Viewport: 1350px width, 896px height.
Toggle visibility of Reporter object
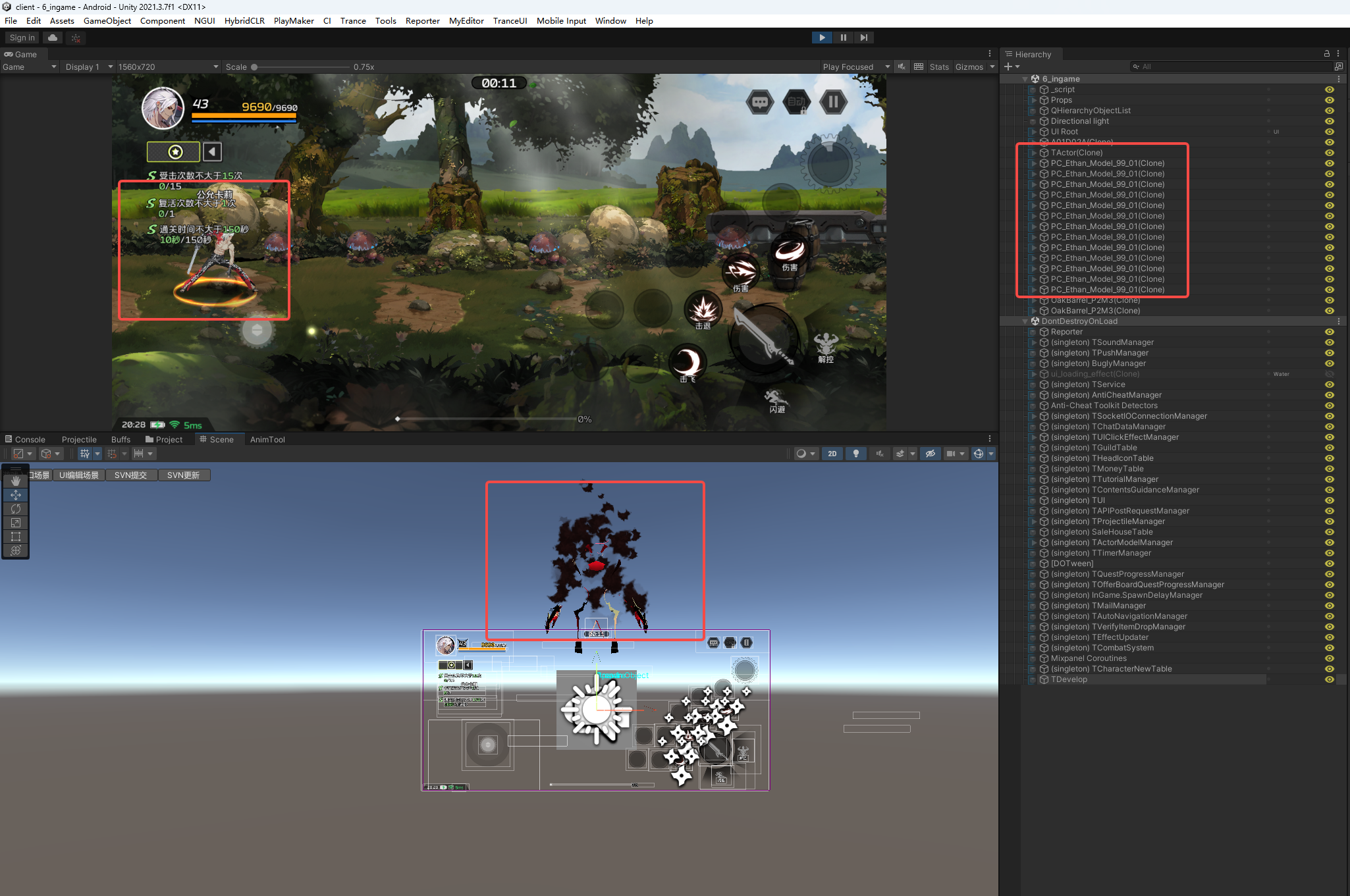click(1330, 332)
